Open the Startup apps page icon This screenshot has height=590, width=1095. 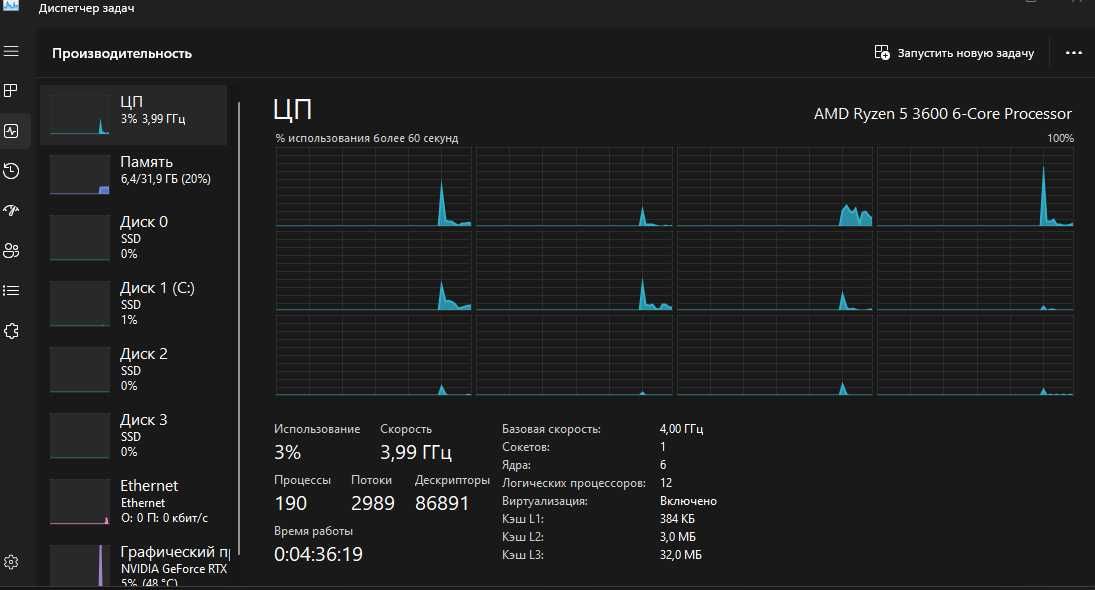11,210
